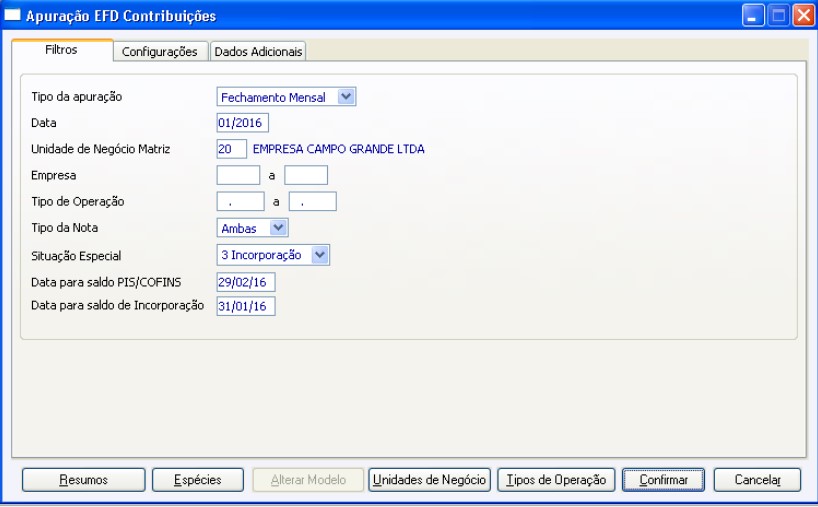Click the Tipo da apuração label
The image size is (818, 507).
pyautogui.click(x=77, y=97)
